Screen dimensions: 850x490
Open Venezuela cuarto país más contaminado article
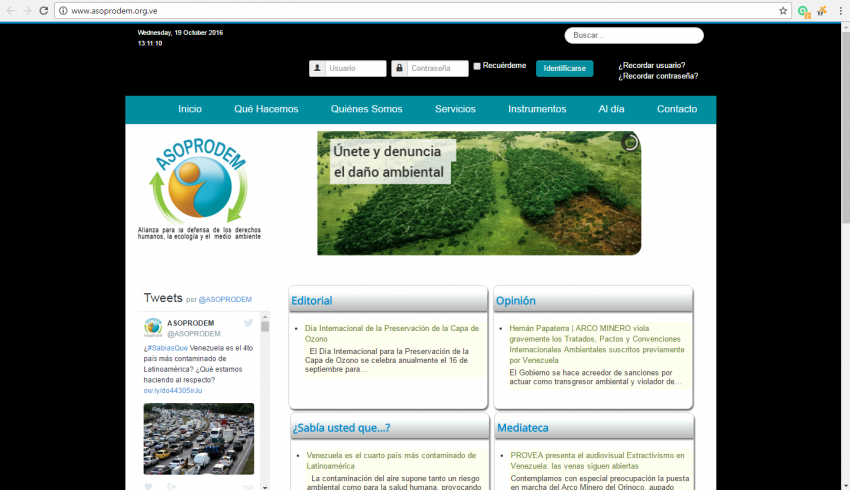pyautogui.click(x=391, y=460)
